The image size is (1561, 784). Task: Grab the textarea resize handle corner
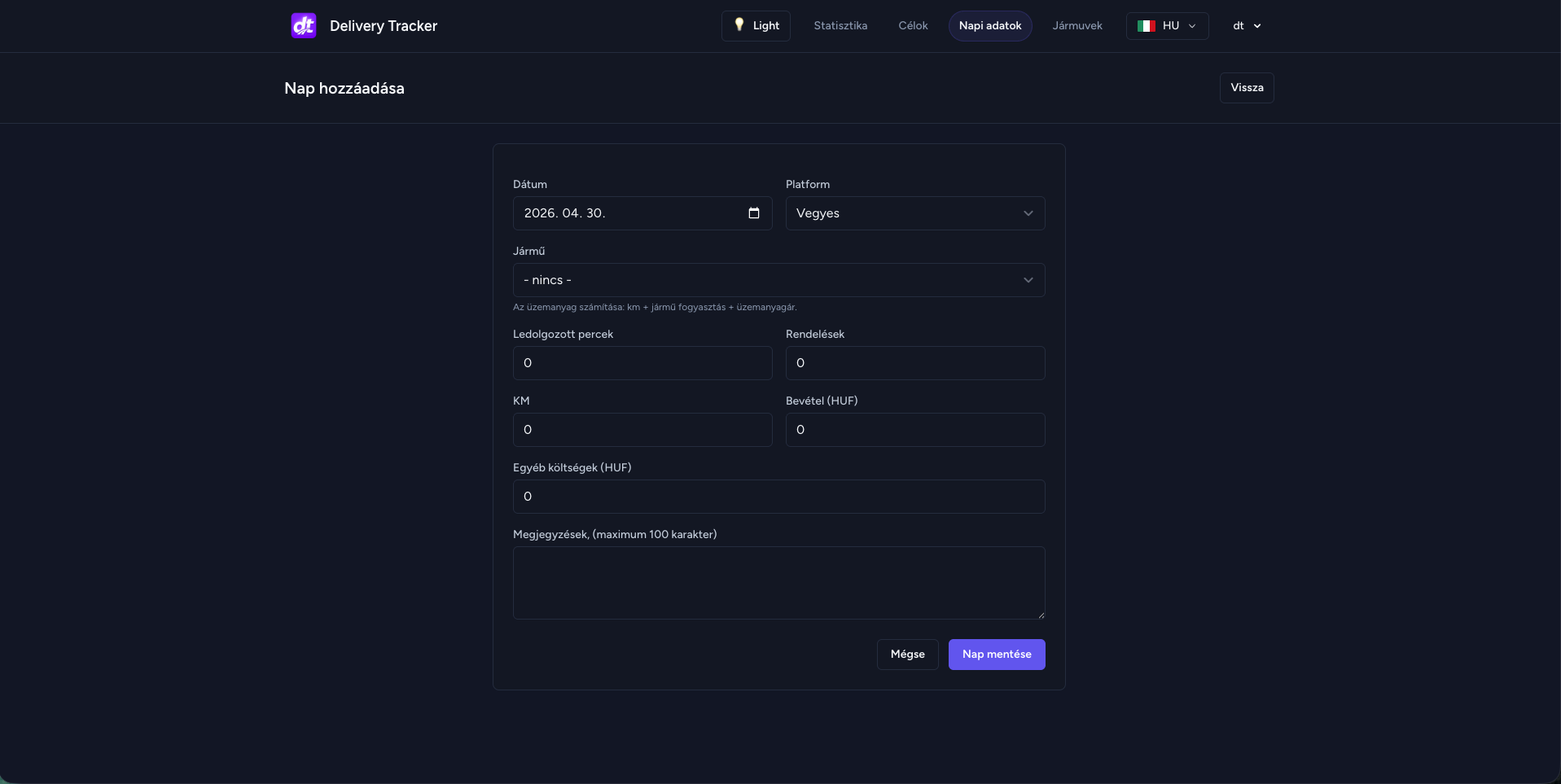1041,615
